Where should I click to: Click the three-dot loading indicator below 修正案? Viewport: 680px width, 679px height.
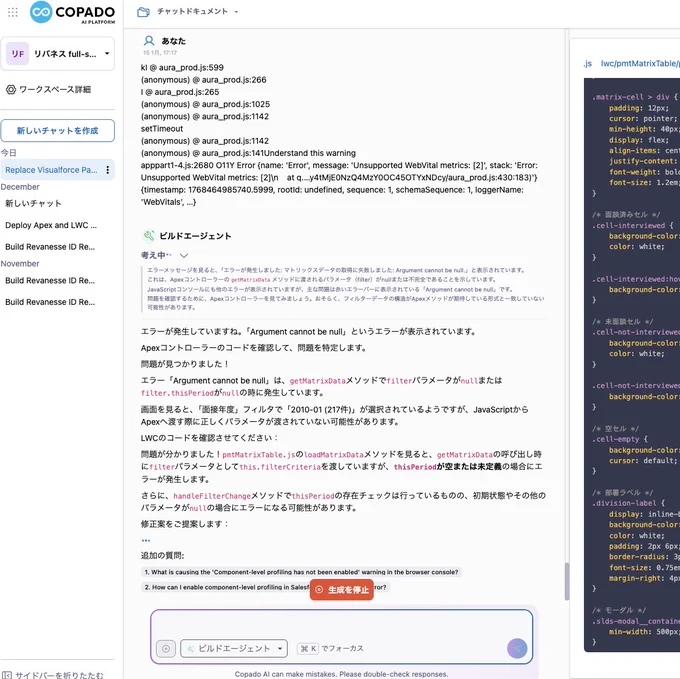(x=146, y=540)
